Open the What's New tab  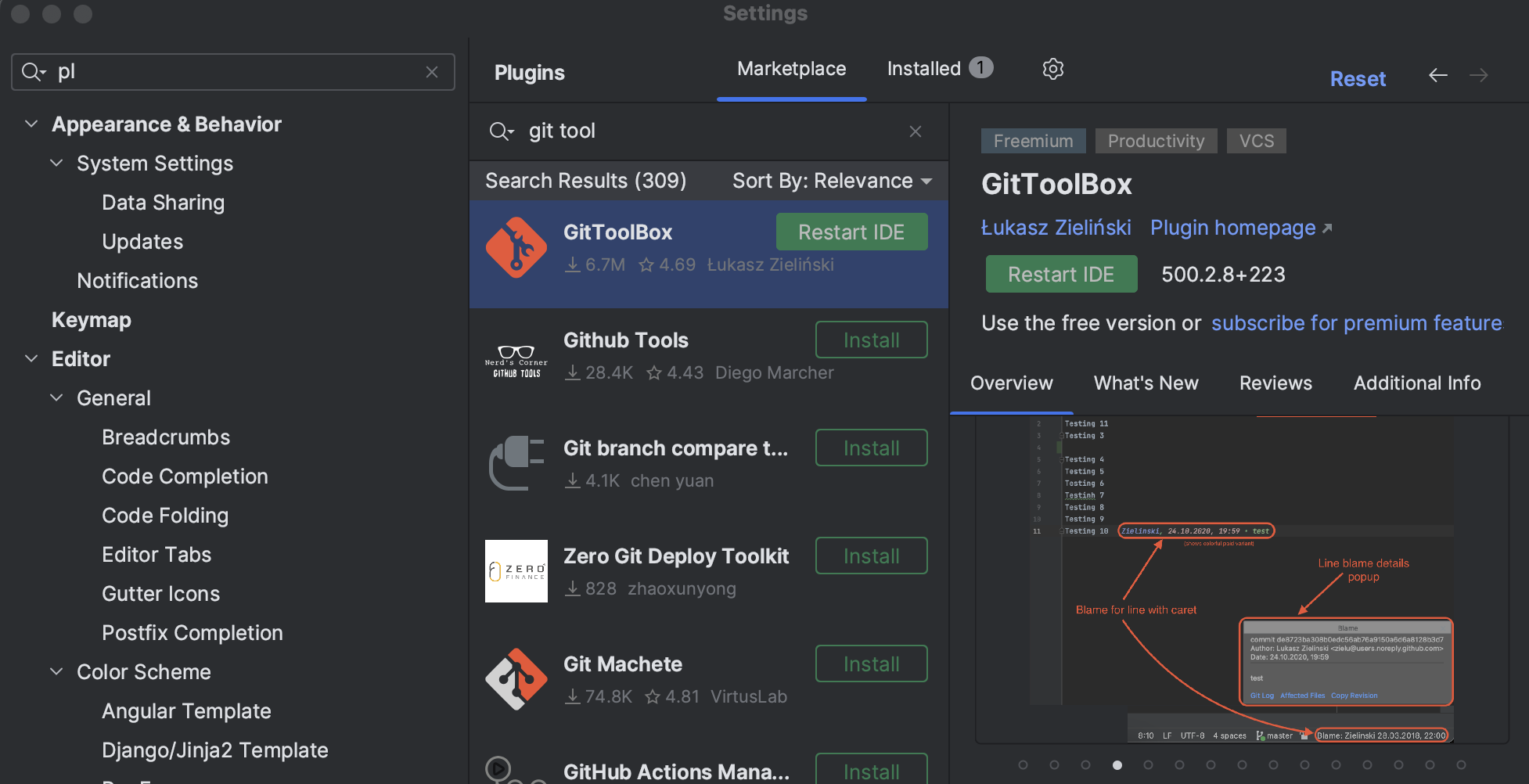[1146, 383]
